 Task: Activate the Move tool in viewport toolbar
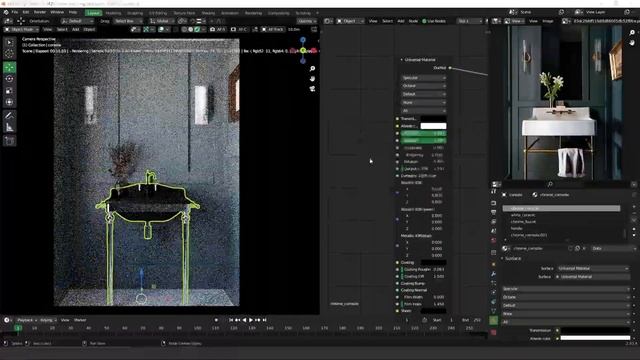pos(9,67)
